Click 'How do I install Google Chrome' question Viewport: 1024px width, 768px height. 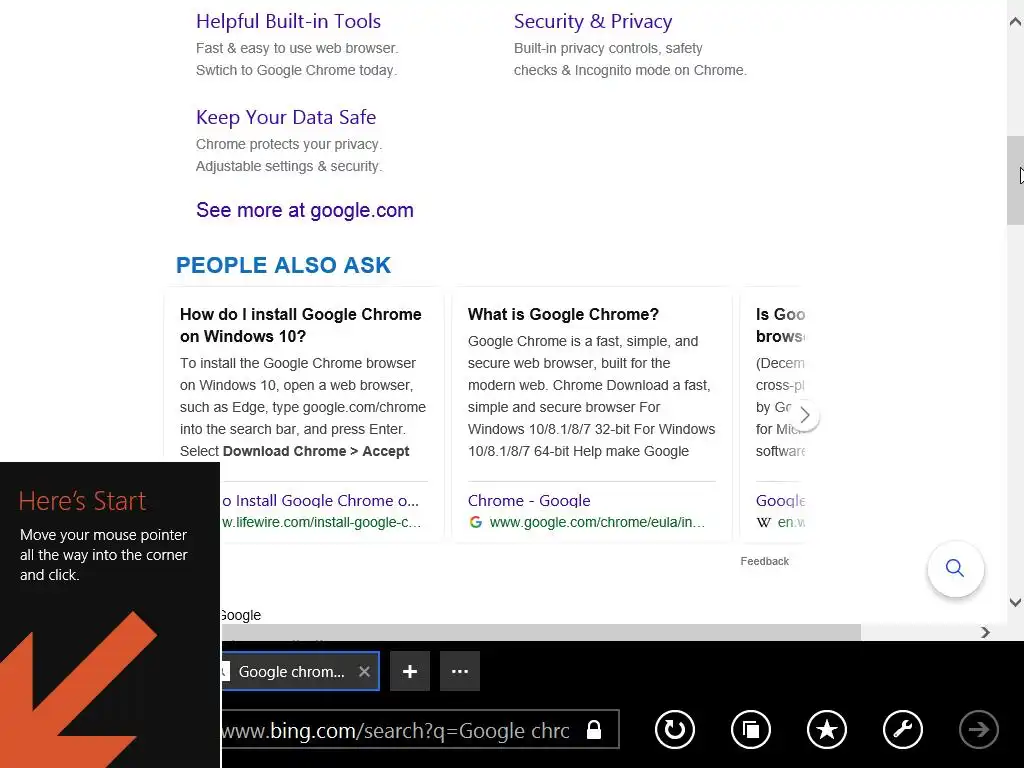[x=300, y=325]
